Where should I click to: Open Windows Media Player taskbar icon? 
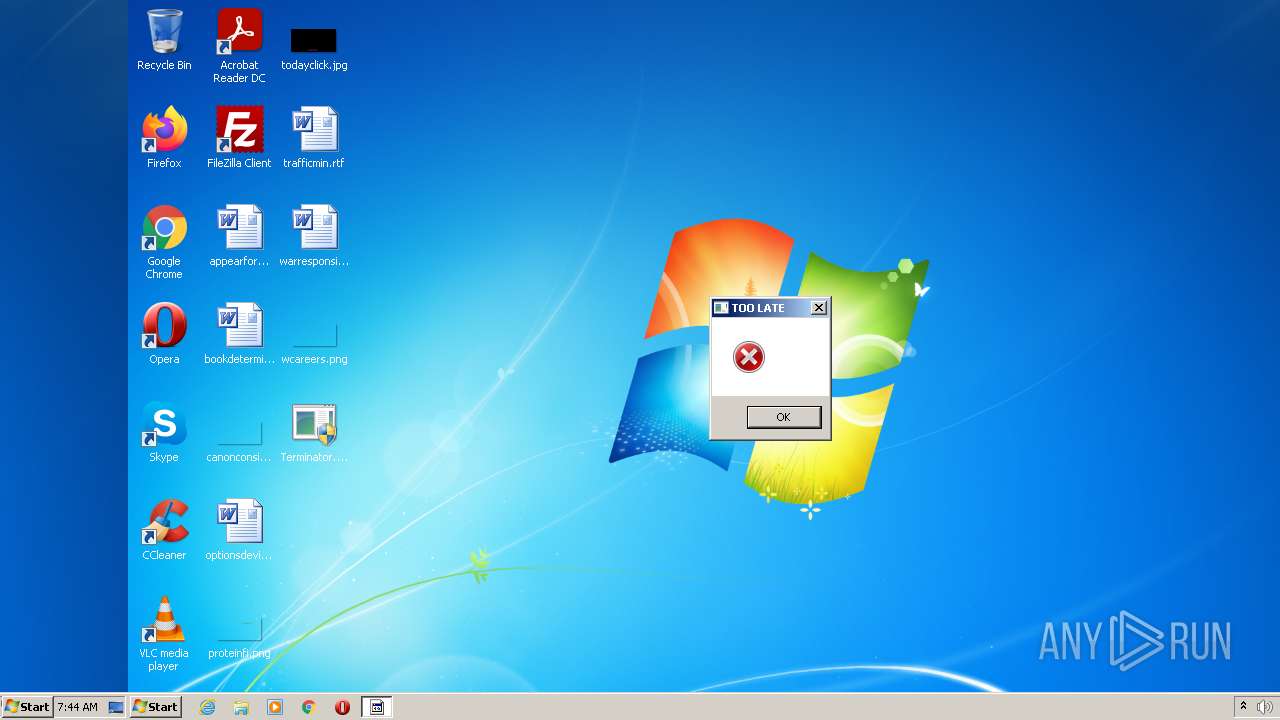click(x=275, y=707)
